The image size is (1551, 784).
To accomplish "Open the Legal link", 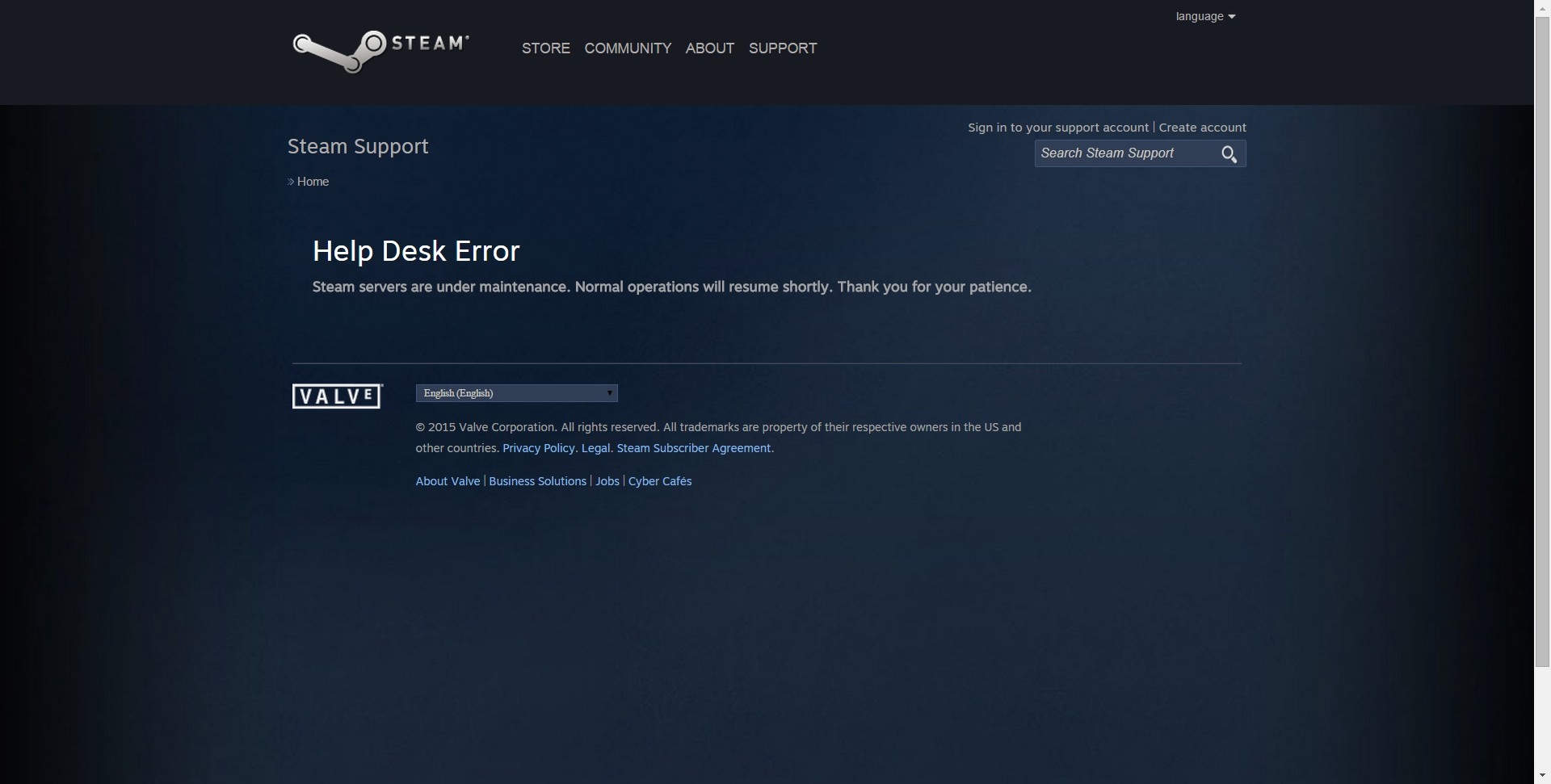I will 595,448.
